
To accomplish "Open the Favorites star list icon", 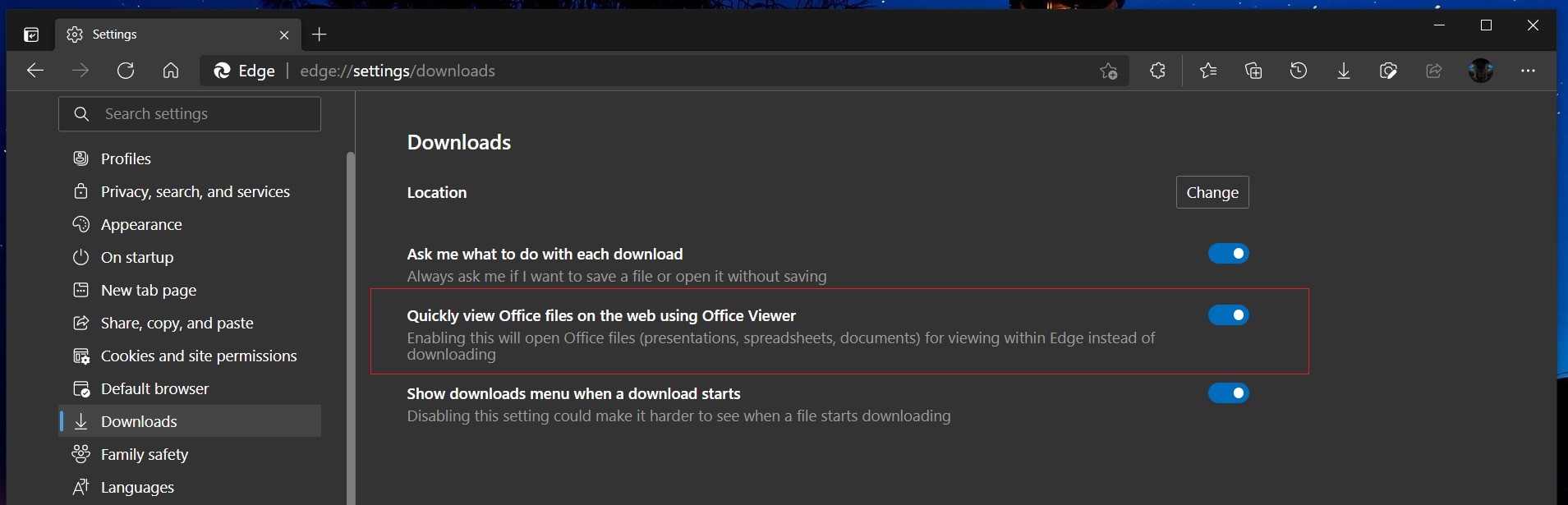I will pyautogui.click(x=1208, y=71).
